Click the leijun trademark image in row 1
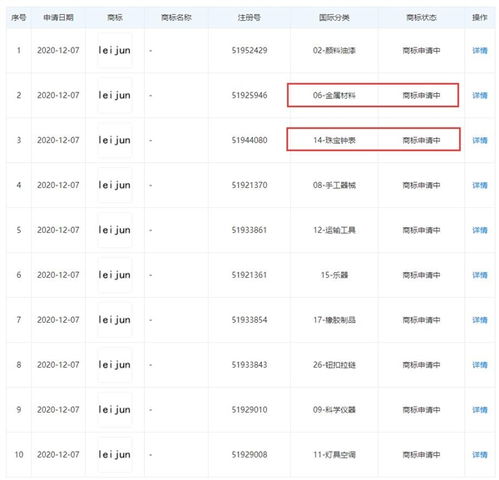Image resolution: width=499 pixels, height=480 pixels. coord(114,51)
